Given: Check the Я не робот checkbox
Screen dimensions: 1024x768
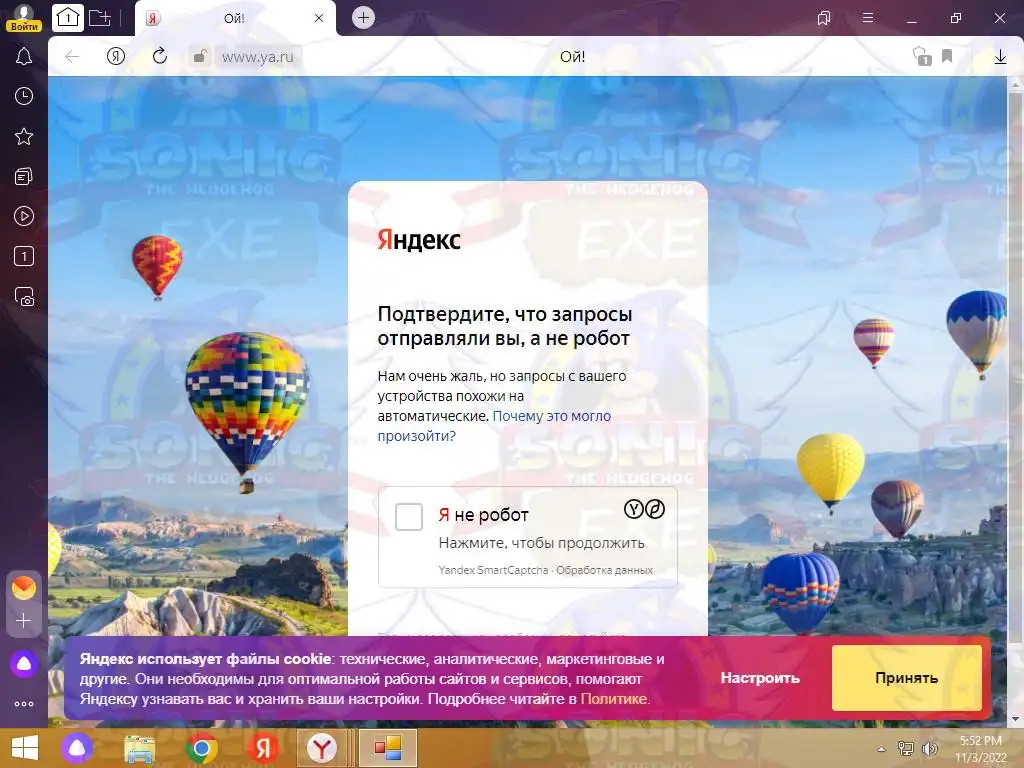Looking at the screenshot, I should tap(409, 517).
